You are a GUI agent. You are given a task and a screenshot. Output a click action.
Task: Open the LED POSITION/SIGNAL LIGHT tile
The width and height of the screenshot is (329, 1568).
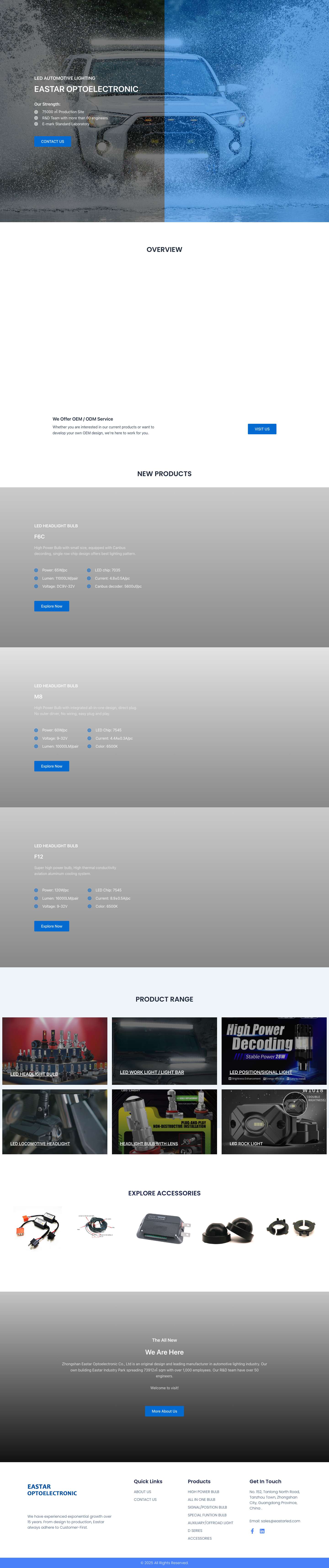pos(274,1051)
